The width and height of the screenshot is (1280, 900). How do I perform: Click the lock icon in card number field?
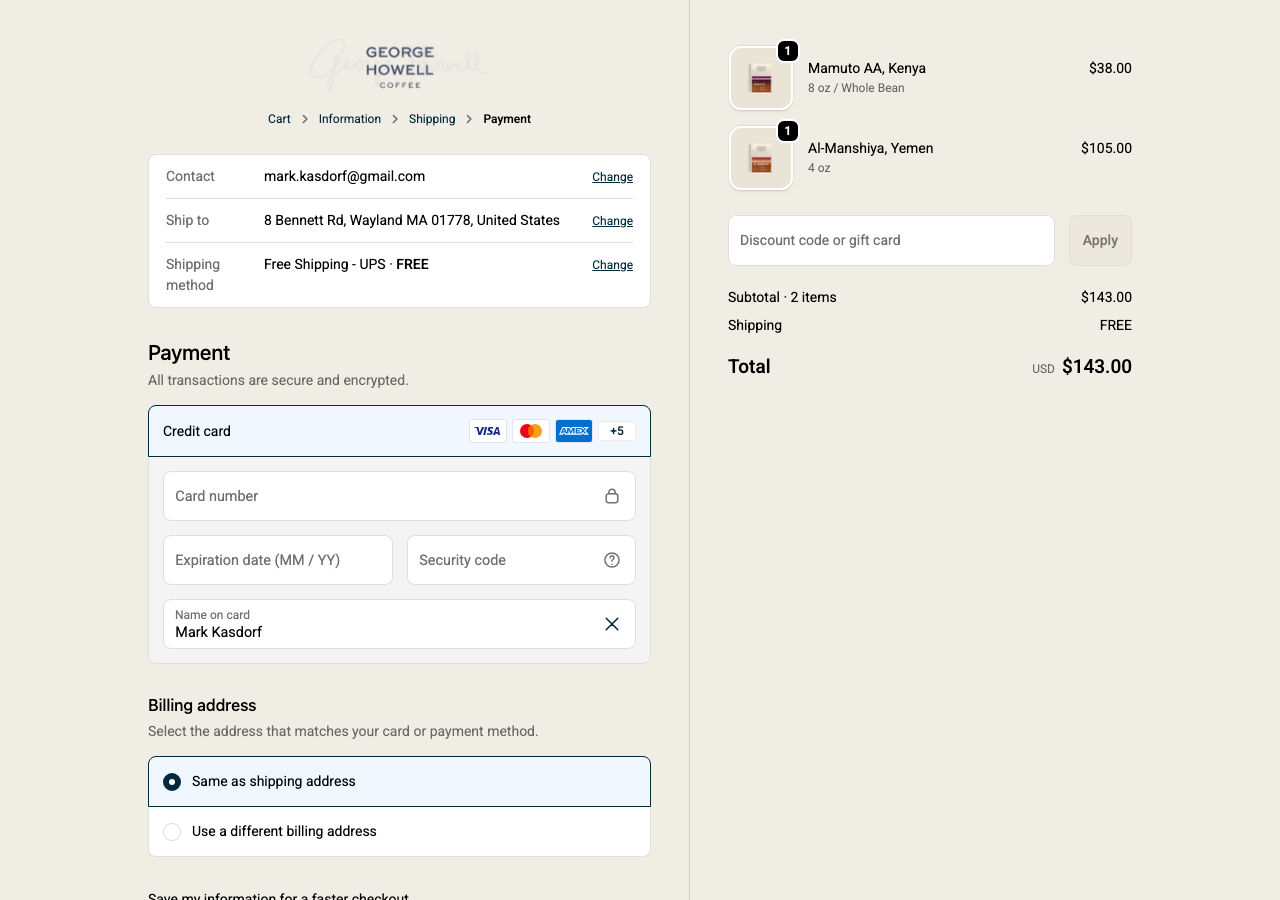click(612, 496)
